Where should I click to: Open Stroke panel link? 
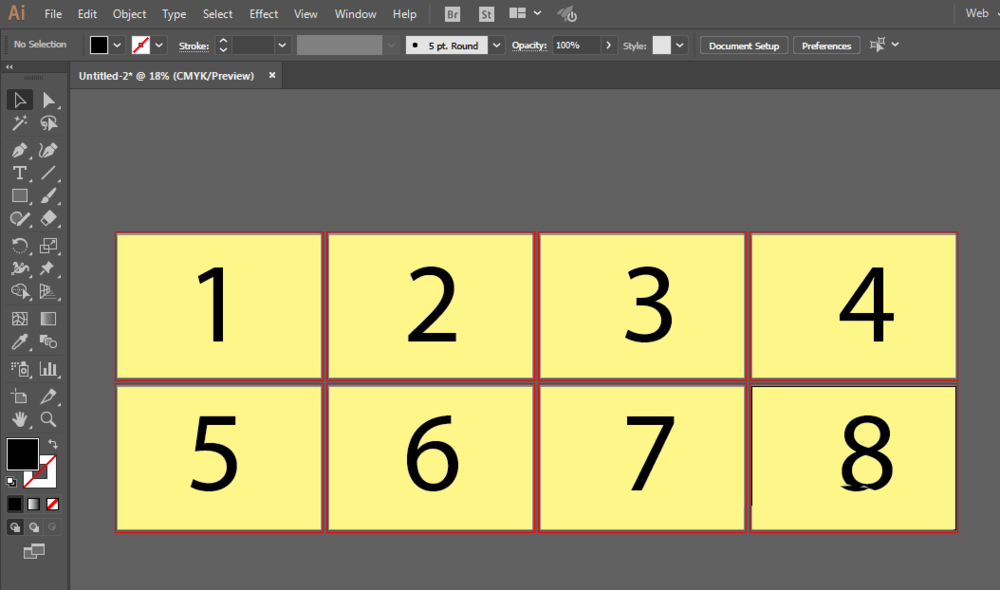coord(194,46)
